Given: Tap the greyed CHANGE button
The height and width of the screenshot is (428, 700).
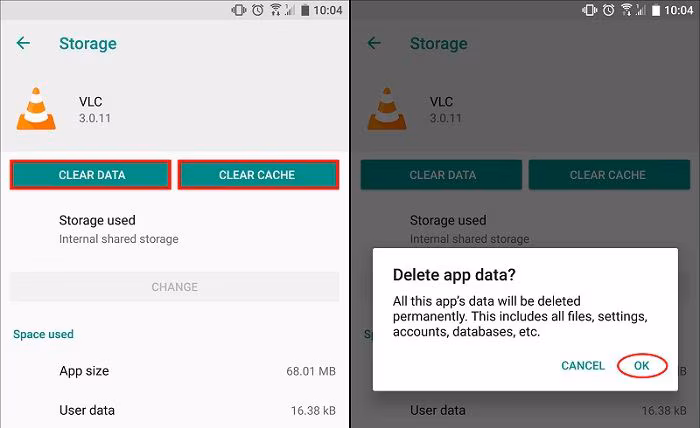Looking at the screenshot, I should click(175, 287).
